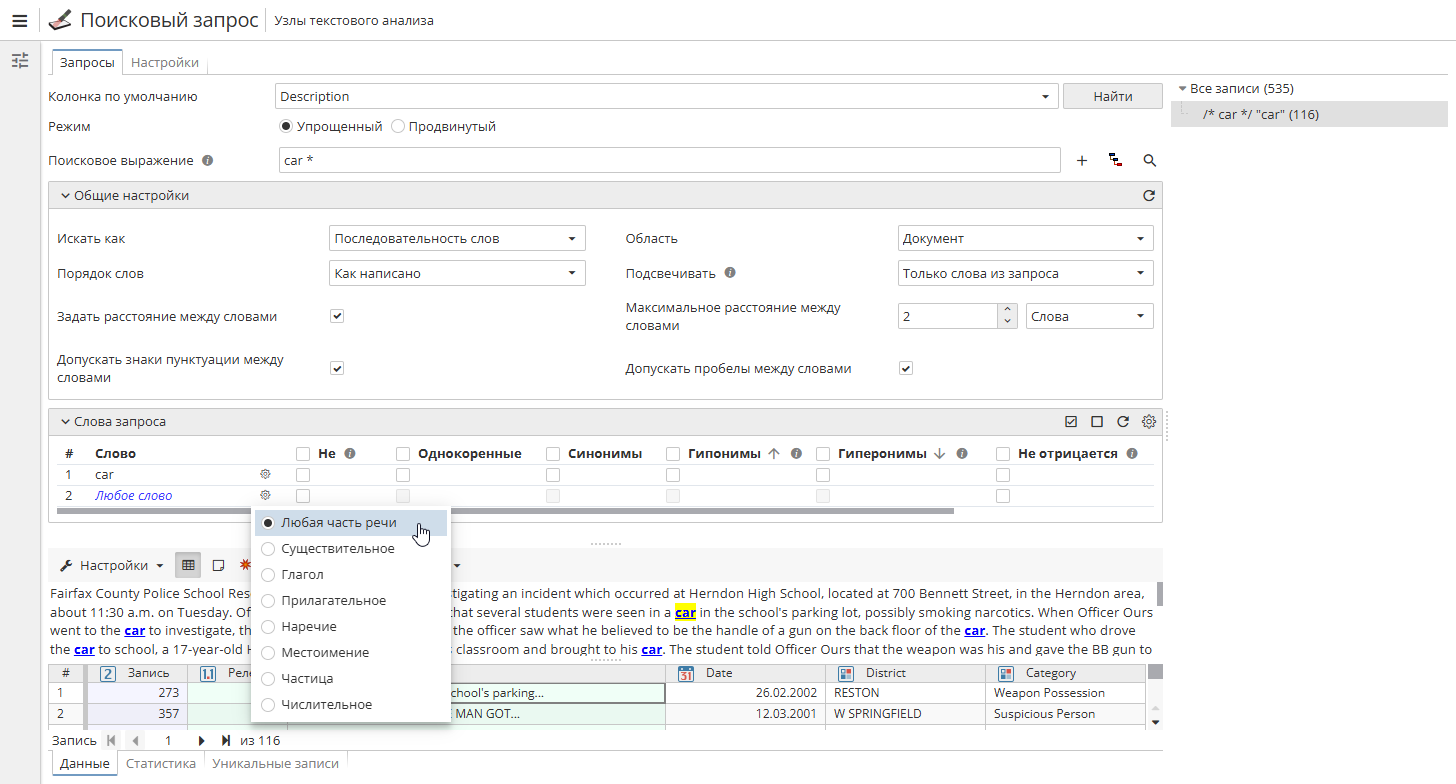Collapse 'Общие настройки' section
Viewport: 1456px width, 784px height.
(x=65, y=196)
